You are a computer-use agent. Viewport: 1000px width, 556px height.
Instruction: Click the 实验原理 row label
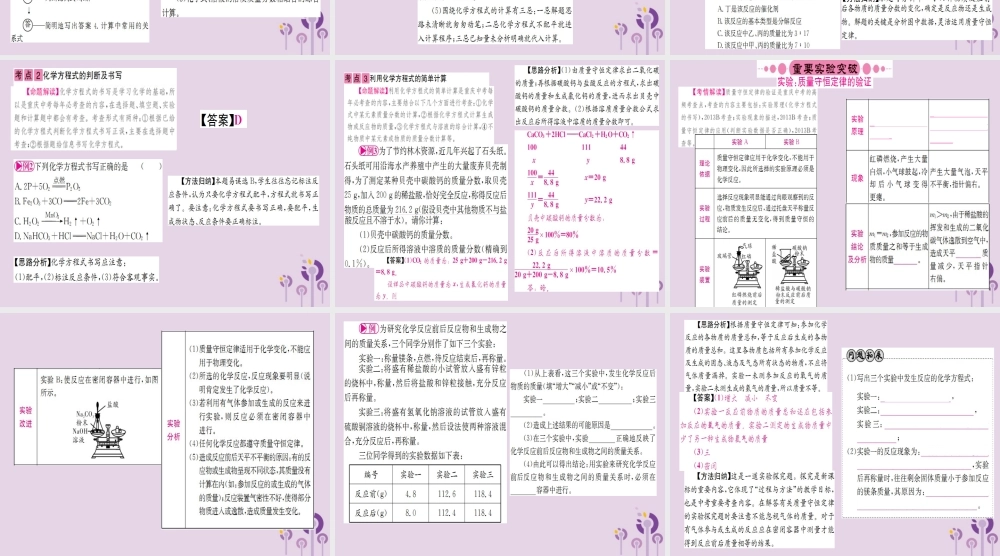coord(857,125)
